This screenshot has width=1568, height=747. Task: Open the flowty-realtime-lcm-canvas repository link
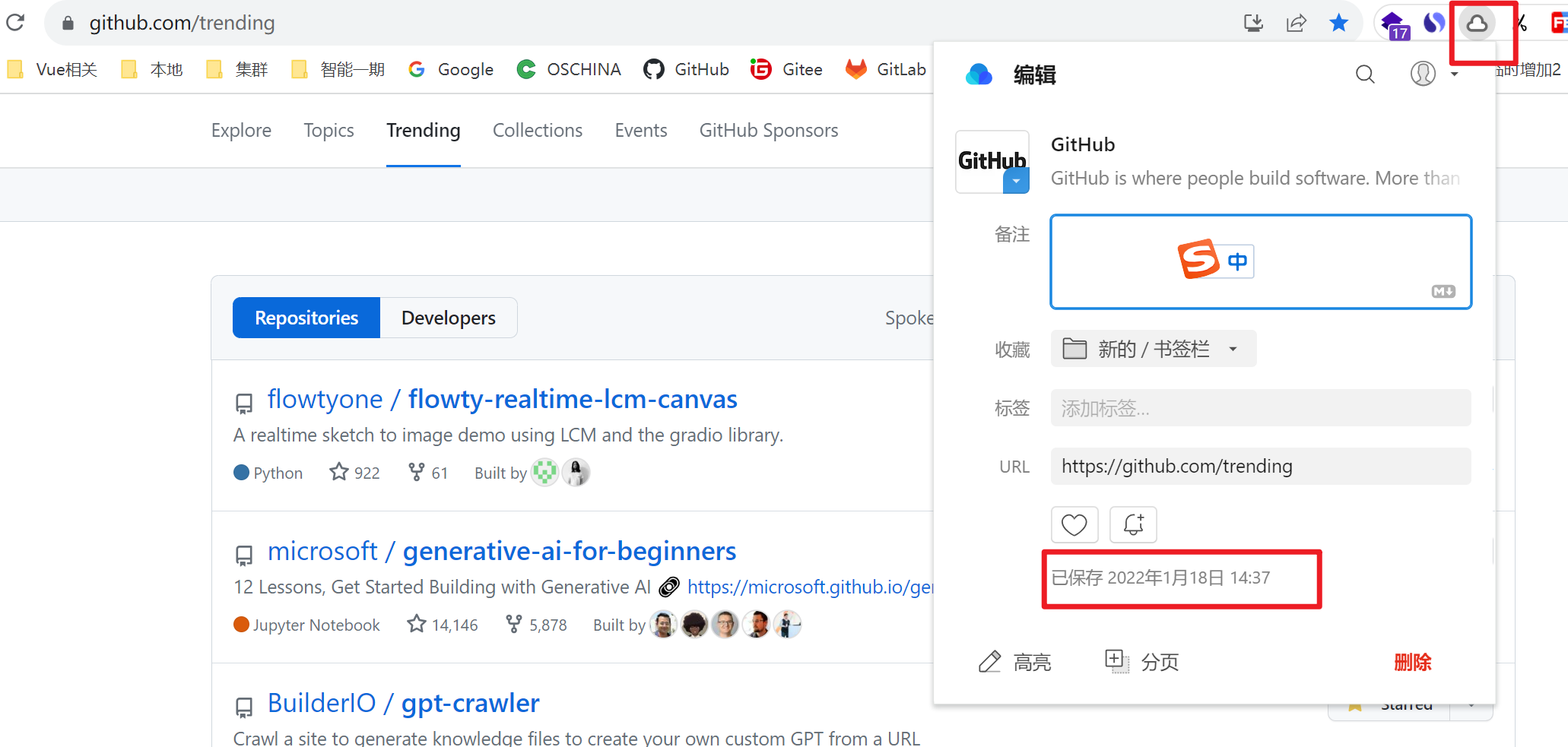coord(572,399)
